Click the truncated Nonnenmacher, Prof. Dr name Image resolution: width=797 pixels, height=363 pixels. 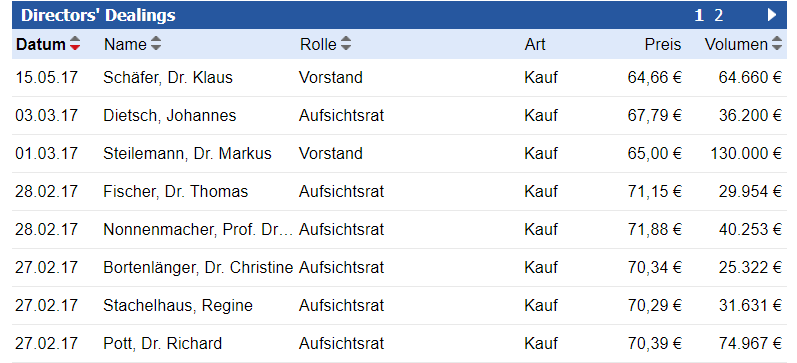click(x=198, y=230)
